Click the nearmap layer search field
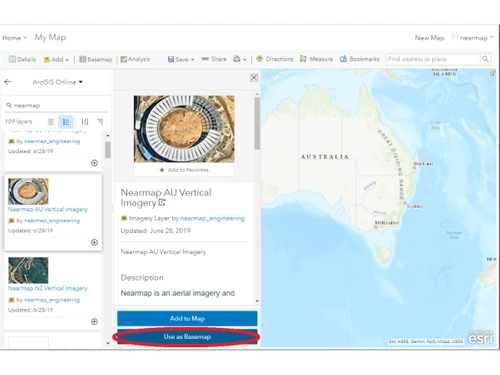Image resolution: width=500 pixels, height=375 pixels. (x=56, y=105)
